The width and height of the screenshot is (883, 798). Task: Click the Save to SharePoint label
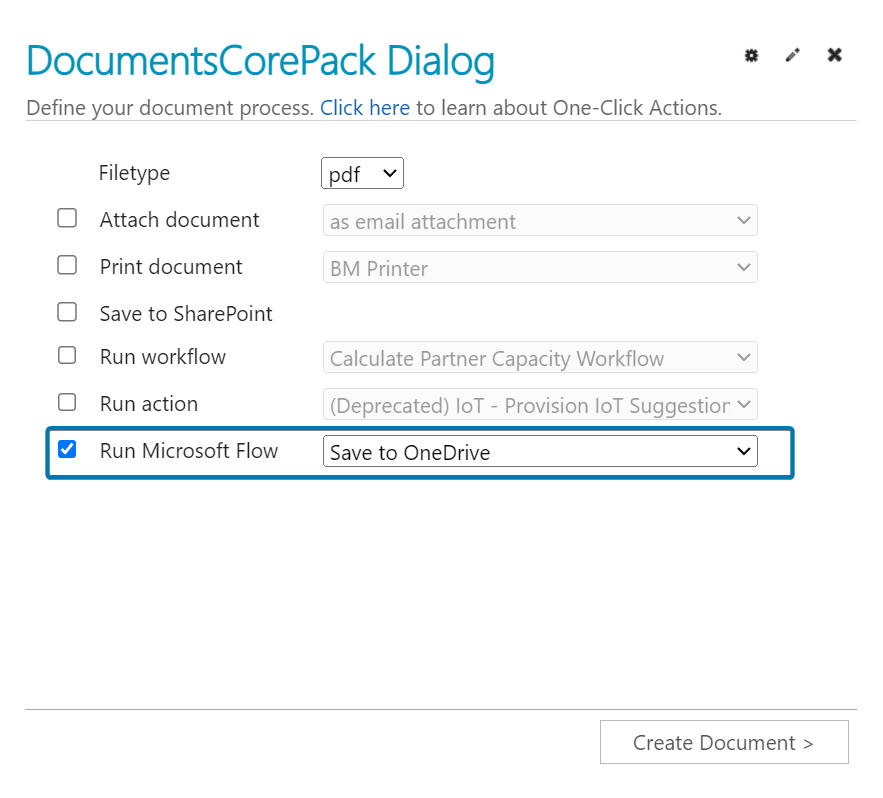(186, 314)
